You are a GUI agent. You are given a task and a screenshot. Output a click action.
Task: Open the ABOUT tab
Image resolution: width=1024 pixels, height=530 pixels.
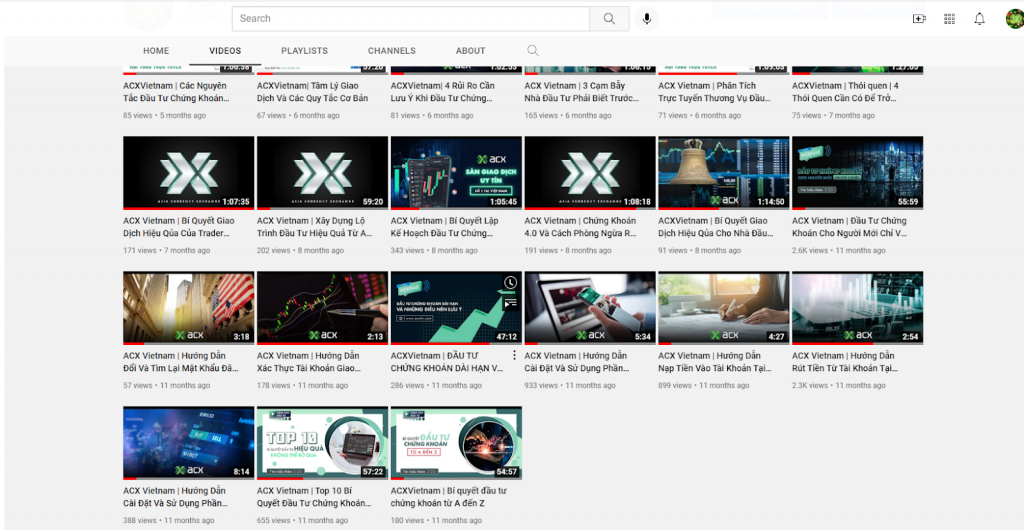point(470,50)
